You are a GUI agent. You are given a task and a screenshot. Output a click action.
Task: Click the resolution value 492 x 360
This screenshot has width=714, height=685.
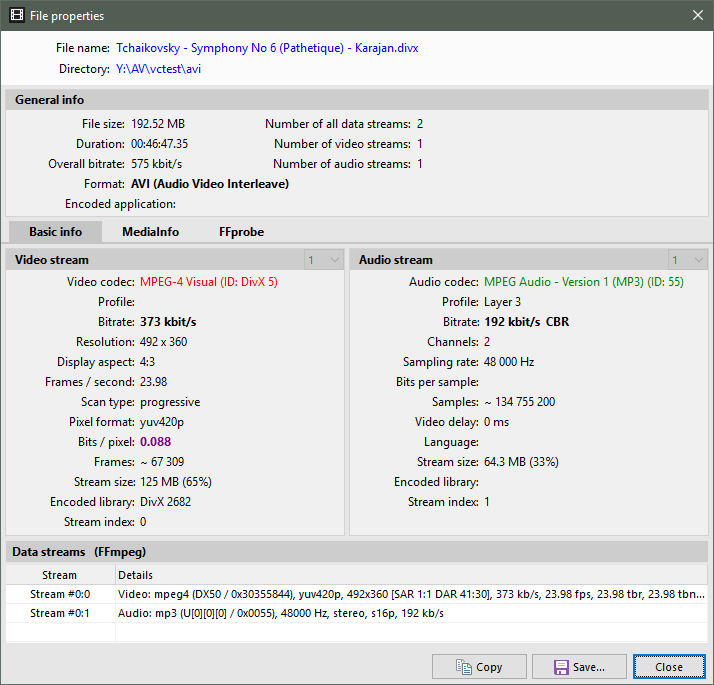click(x=163, y=342)
